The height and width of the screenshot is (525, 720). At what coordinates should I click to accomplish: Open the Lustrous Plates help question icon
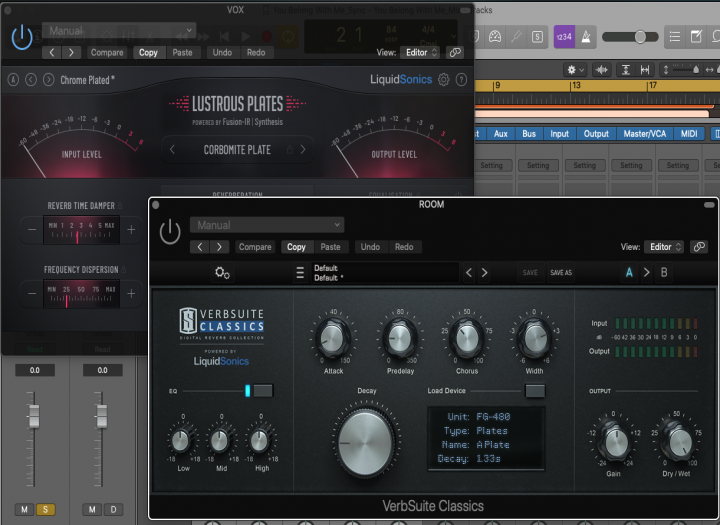click(x=461, y=79)
